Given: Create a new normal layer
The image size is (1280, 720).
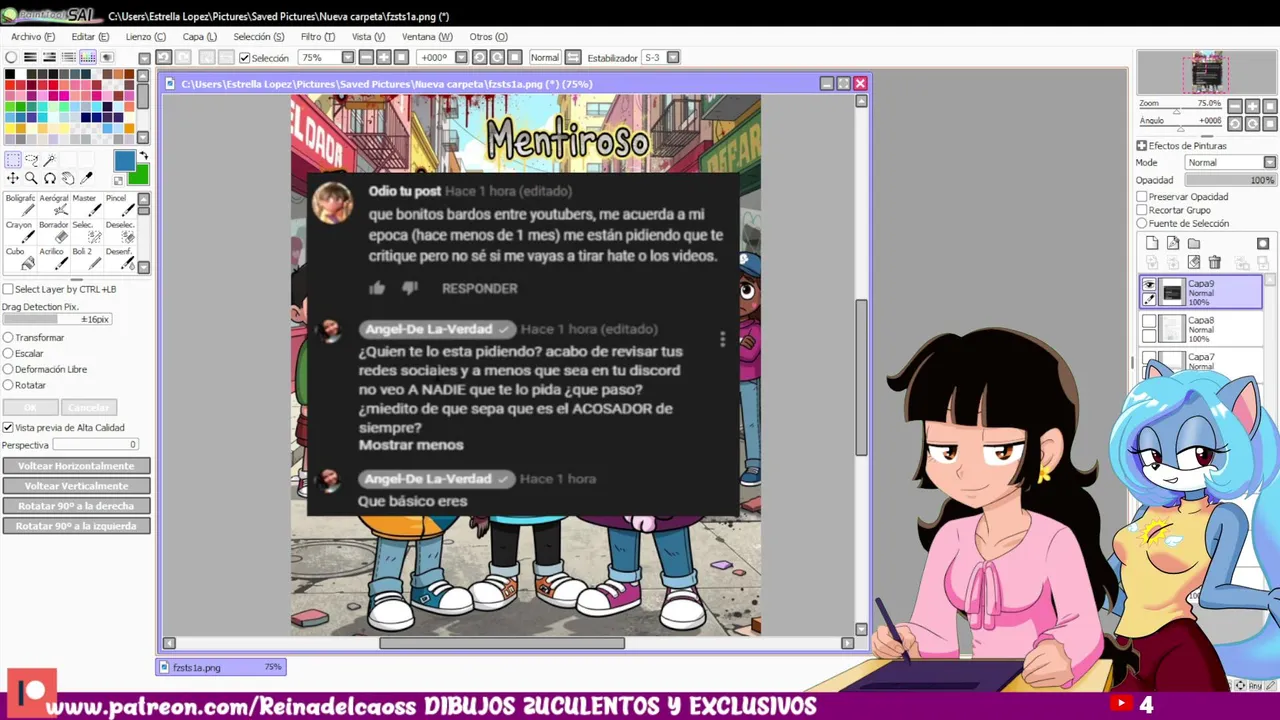Looking at the screenshot, I should point(1152,243).
